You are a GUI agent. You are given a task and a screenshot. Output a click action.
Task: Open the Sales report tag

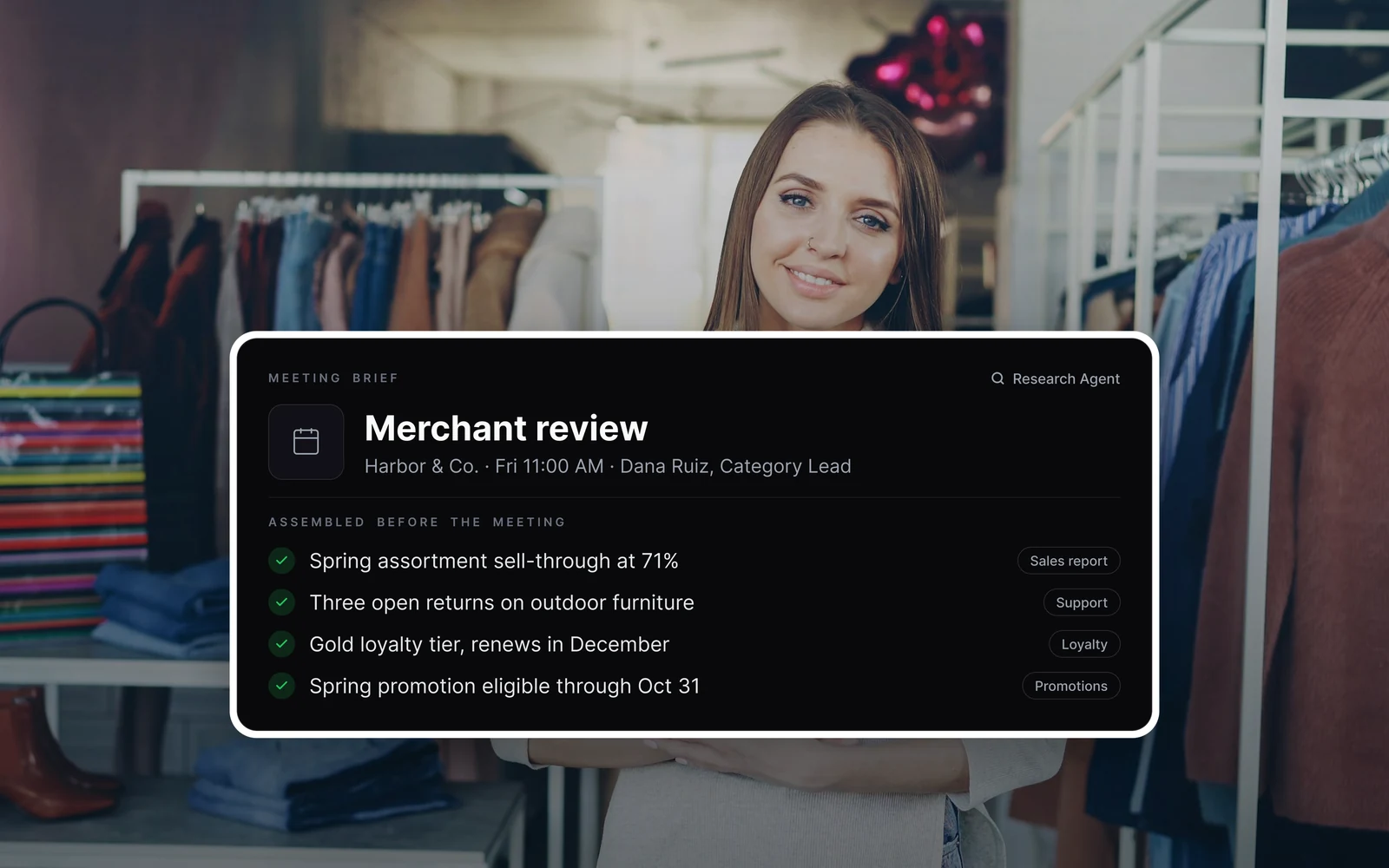coord(1069,561)
